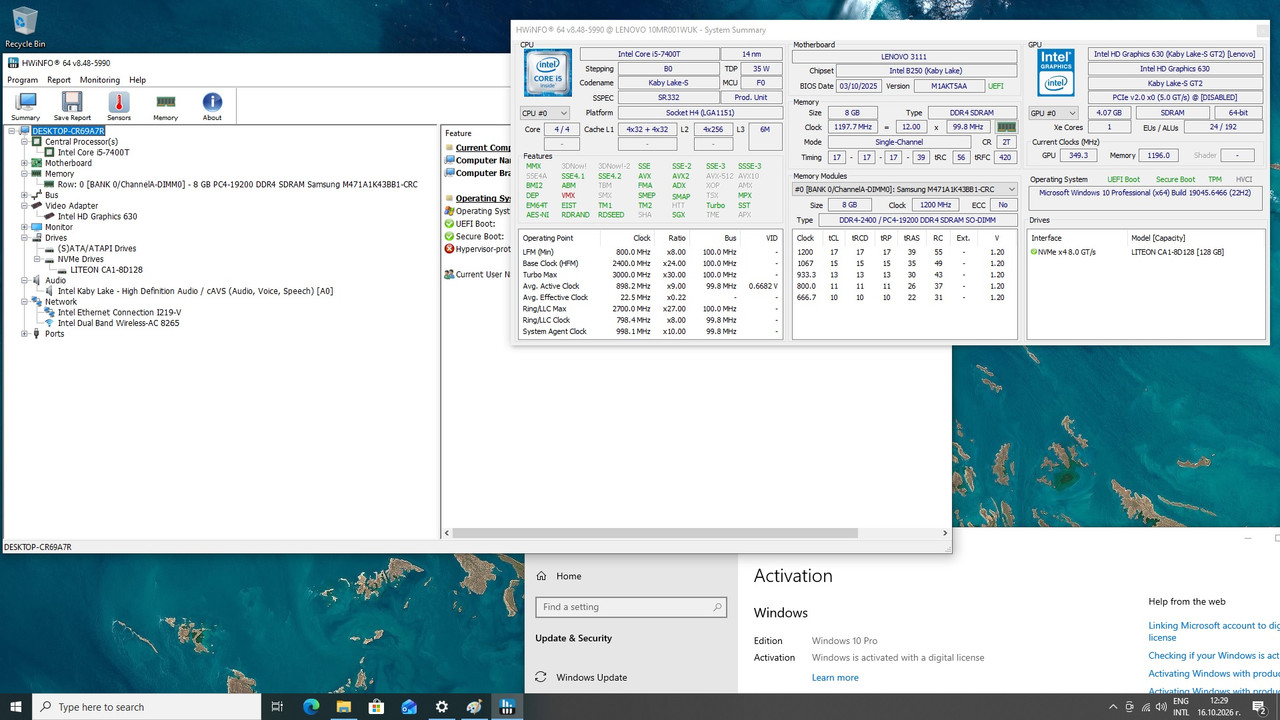Screen dimensions: 1280x720
Task: Open the Sensors thermometer icon
Action: [118, 106]
